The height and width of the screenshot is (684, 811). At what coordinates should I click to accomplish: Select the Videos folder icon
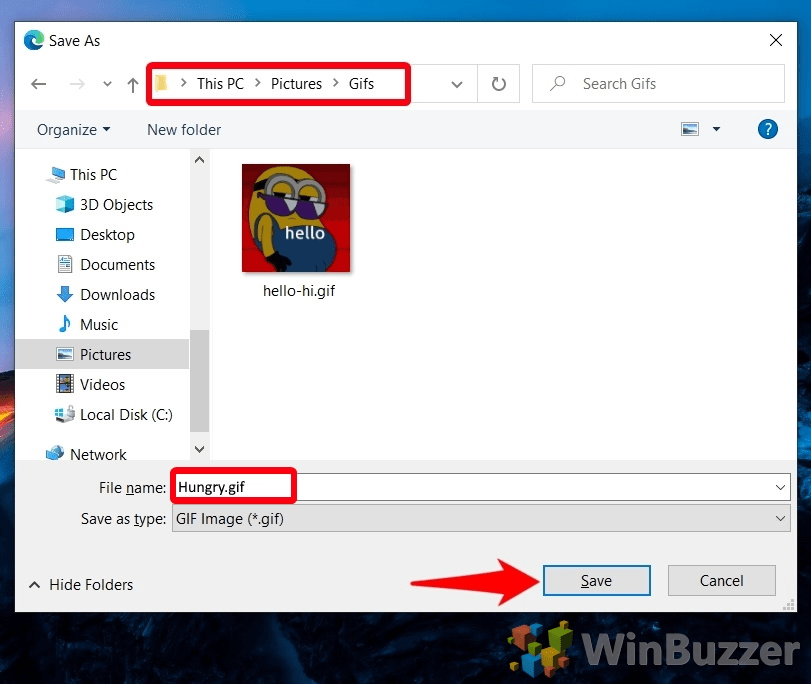[64, 384]
